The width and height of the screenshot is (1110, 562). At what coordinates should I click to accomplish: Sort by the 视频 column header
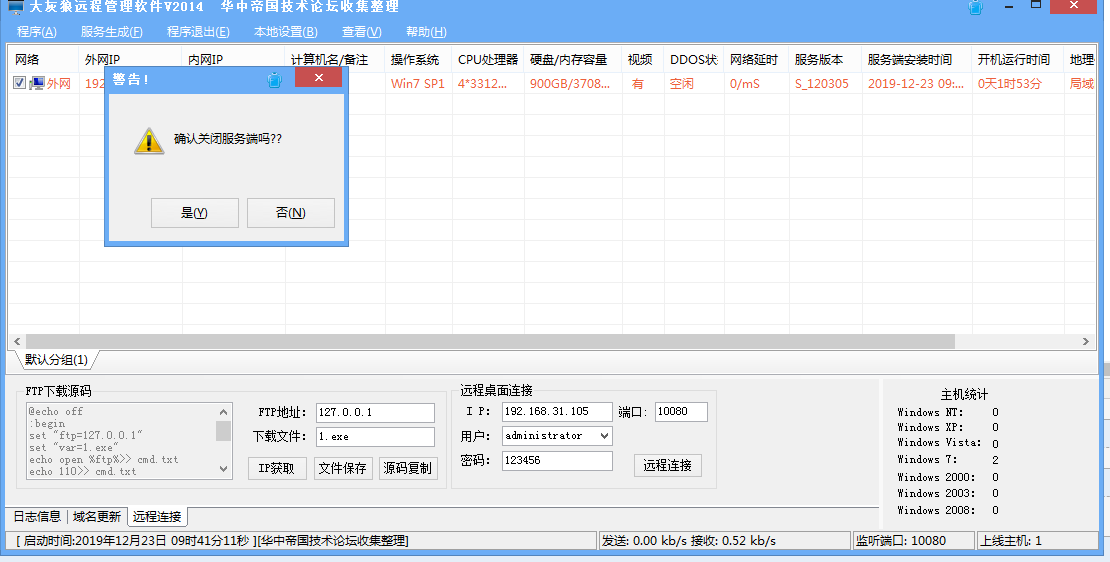(643, 59)
